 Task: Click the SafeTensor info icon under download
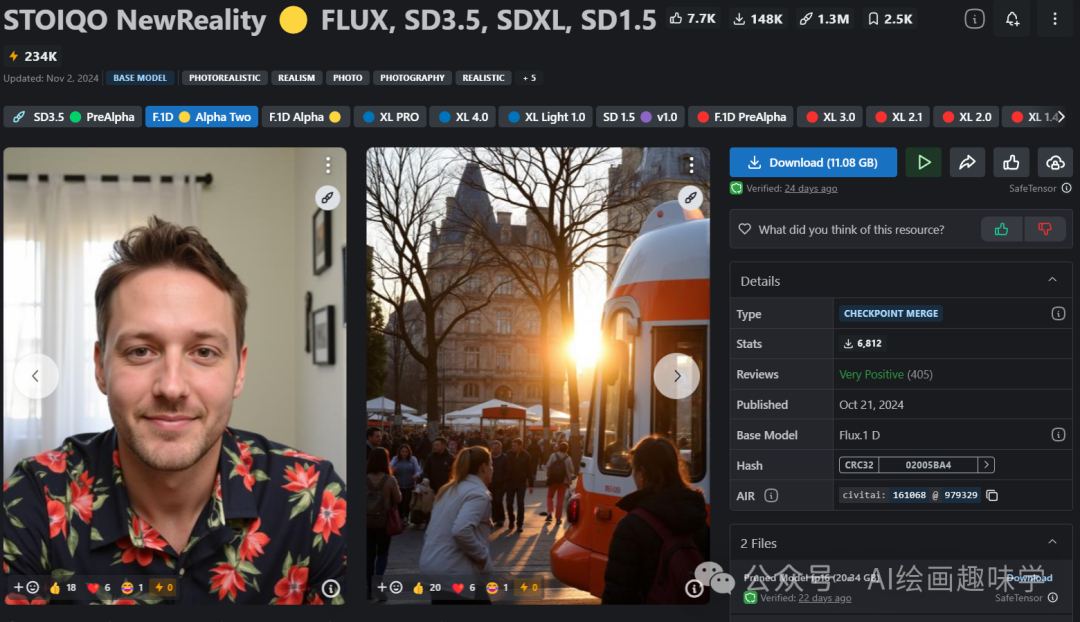click(1066, 188)
